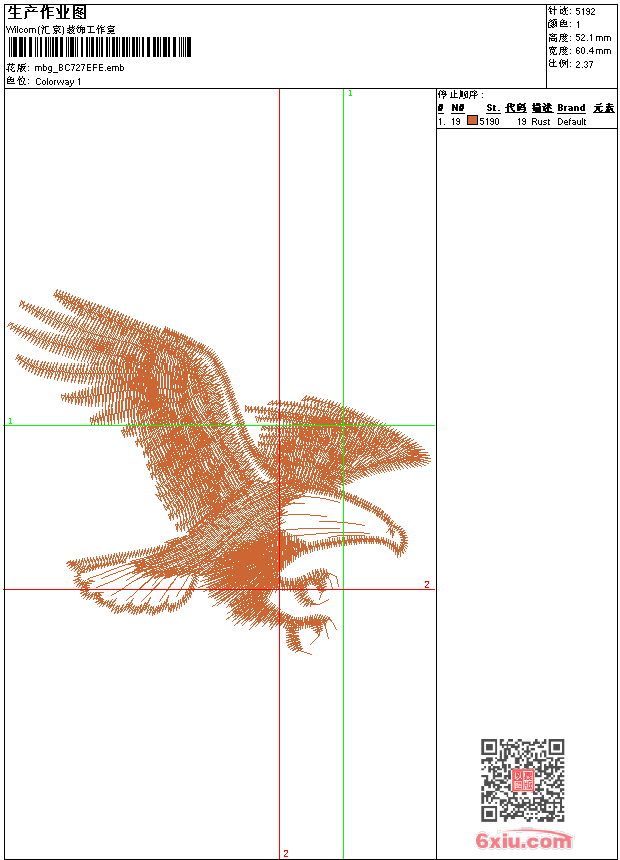Click the height value 52.1 mm

[x=593, y=38]
